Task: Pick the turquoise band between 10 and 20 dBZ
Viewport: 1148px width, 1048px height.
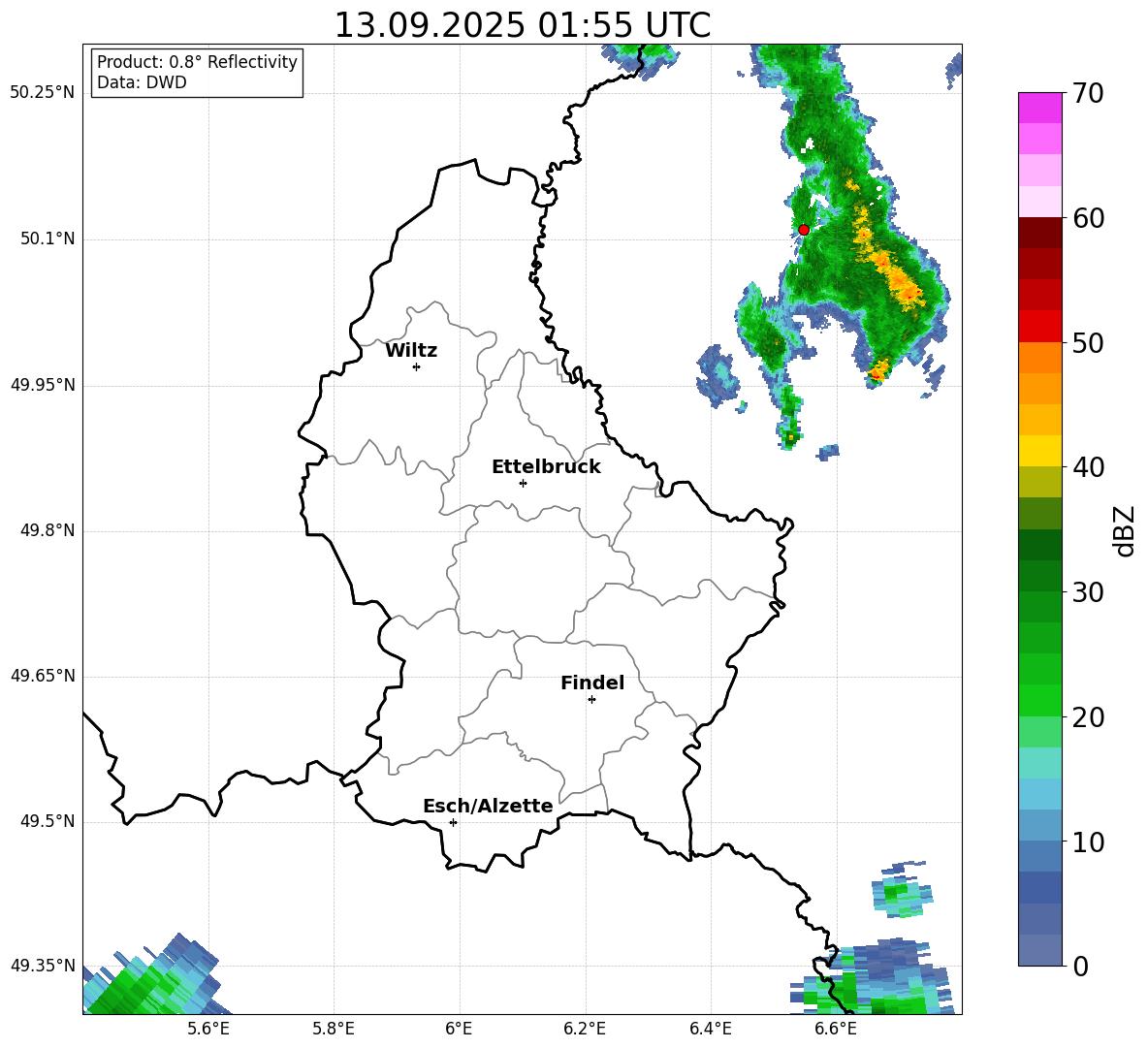Action: tap(1039, 763)
